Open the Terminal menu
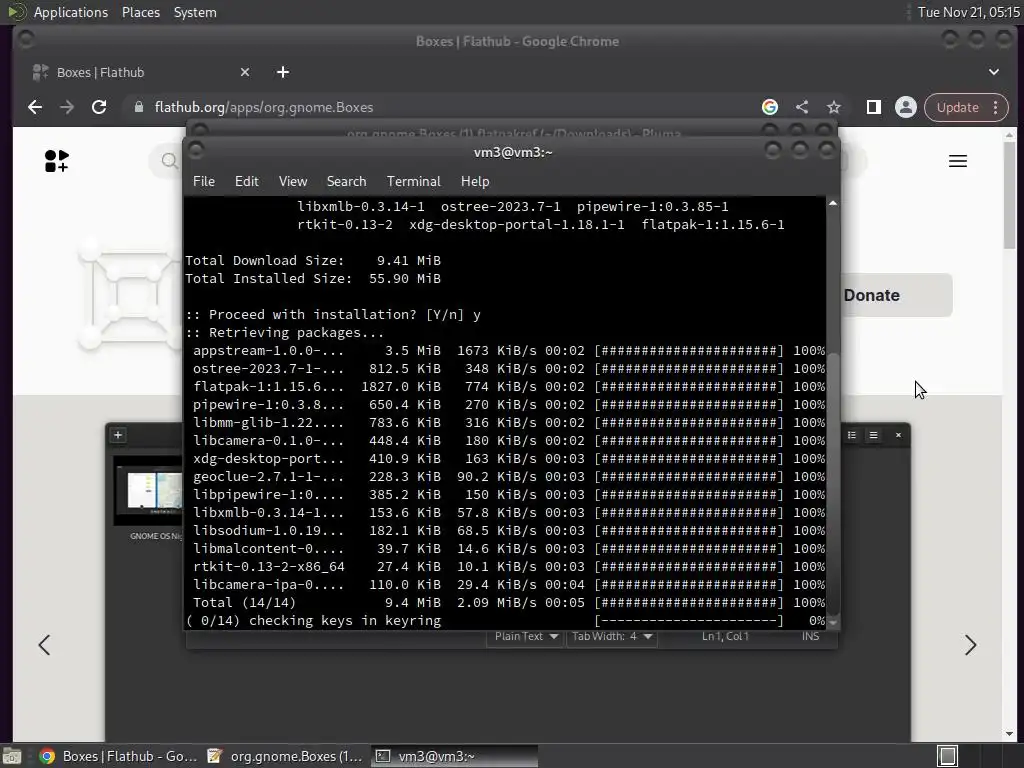This screenshot has width=1024, height=768. point(413,182)
